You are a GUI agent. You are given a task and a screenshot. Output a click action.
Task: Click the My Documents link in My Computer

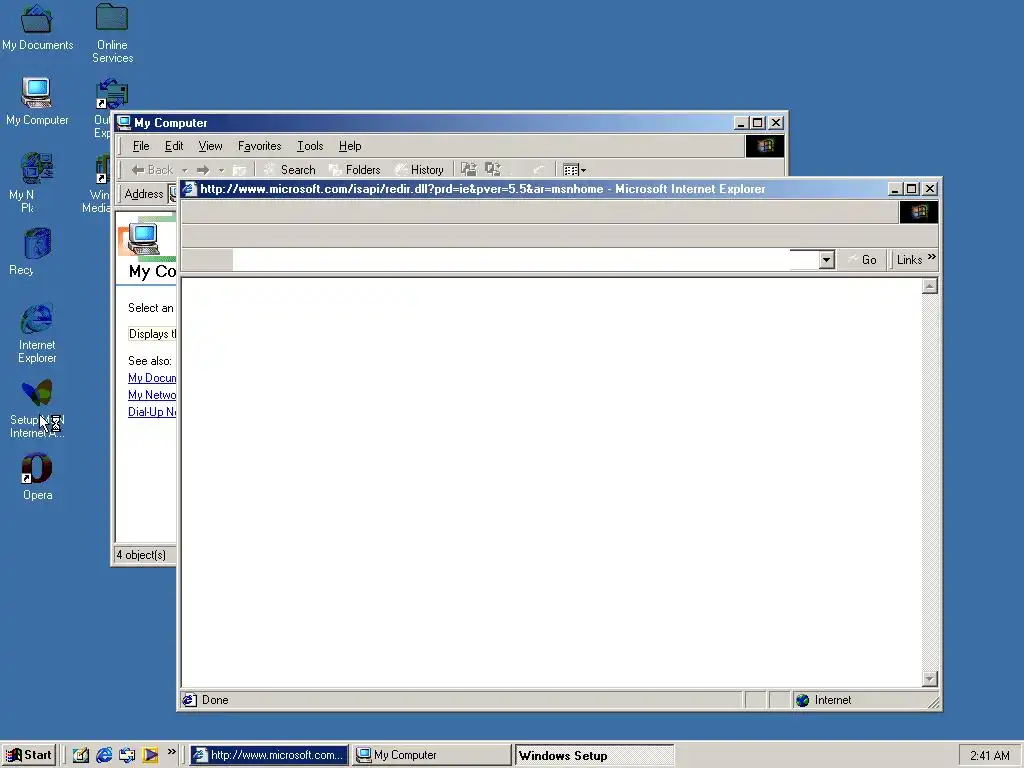(152, 378)
